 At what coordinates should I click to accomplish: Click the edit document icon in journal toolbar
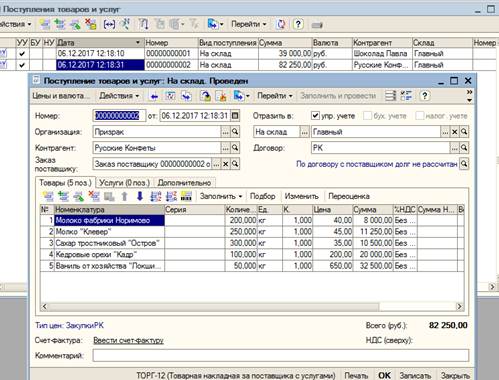pyautogui.click(x=75, y=24)
